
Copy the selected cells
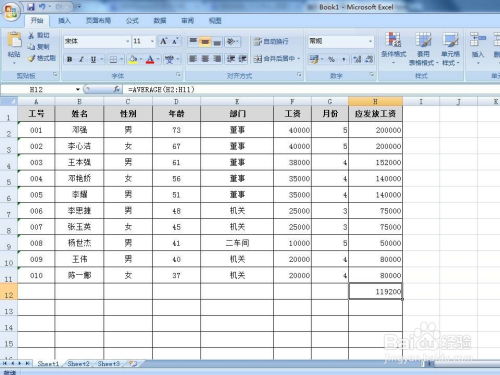[39, 47]
